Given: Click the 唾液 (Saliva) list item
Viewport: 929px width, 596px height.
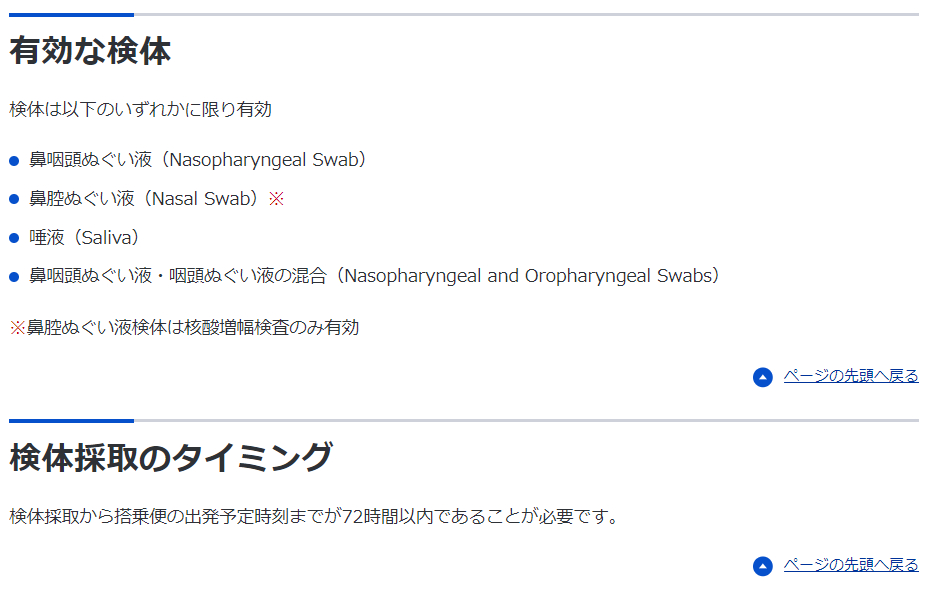Looking at the screenshot, I should pos(84,238).
